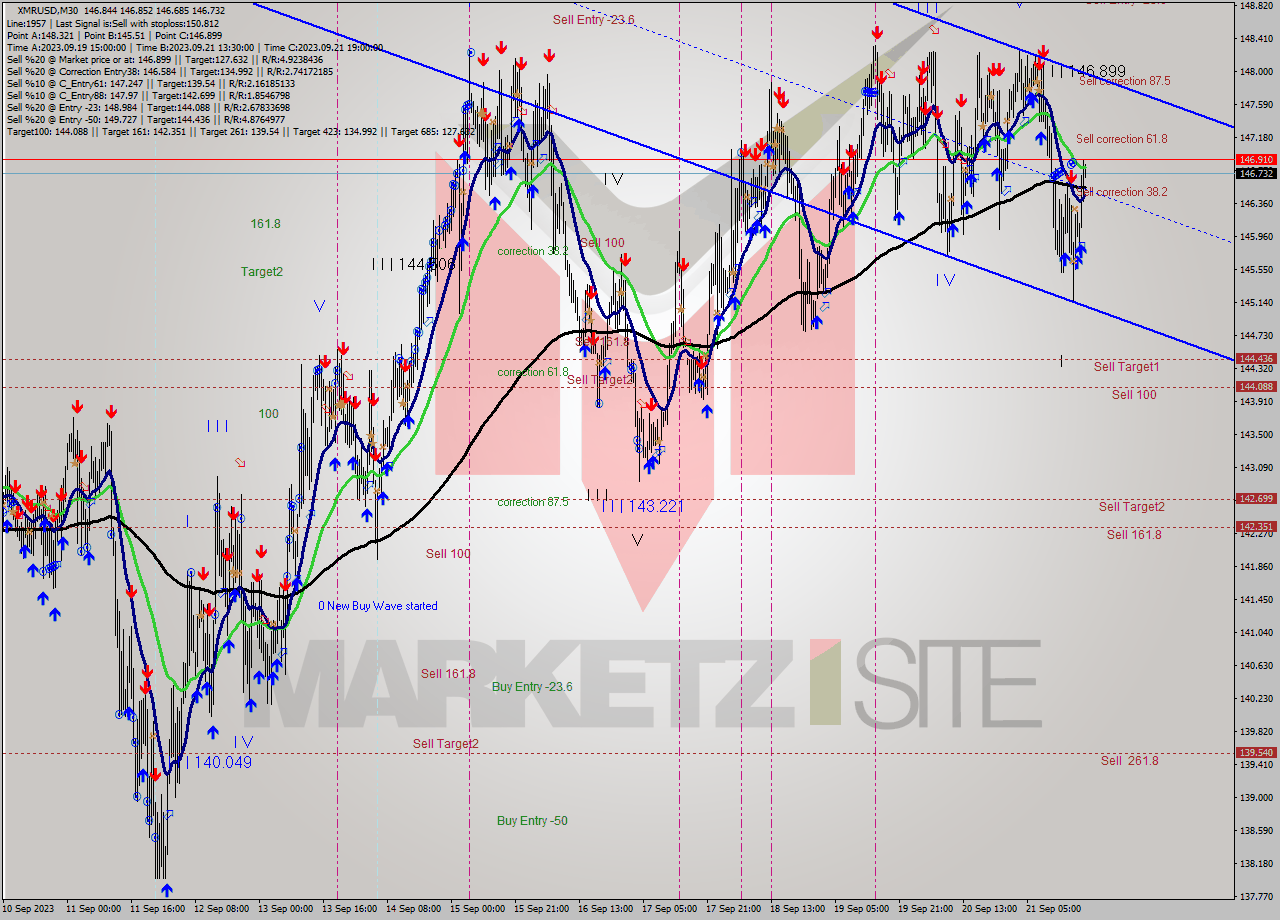Click the '11 Sep 16:00' time axis label
This screenshot has width=1280, height=920.
pyautogui.click(x=157, y=910)
